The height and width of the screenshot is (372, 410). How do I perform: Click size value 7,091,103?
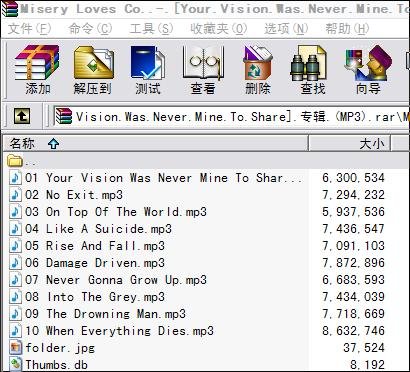coord(353,246)
